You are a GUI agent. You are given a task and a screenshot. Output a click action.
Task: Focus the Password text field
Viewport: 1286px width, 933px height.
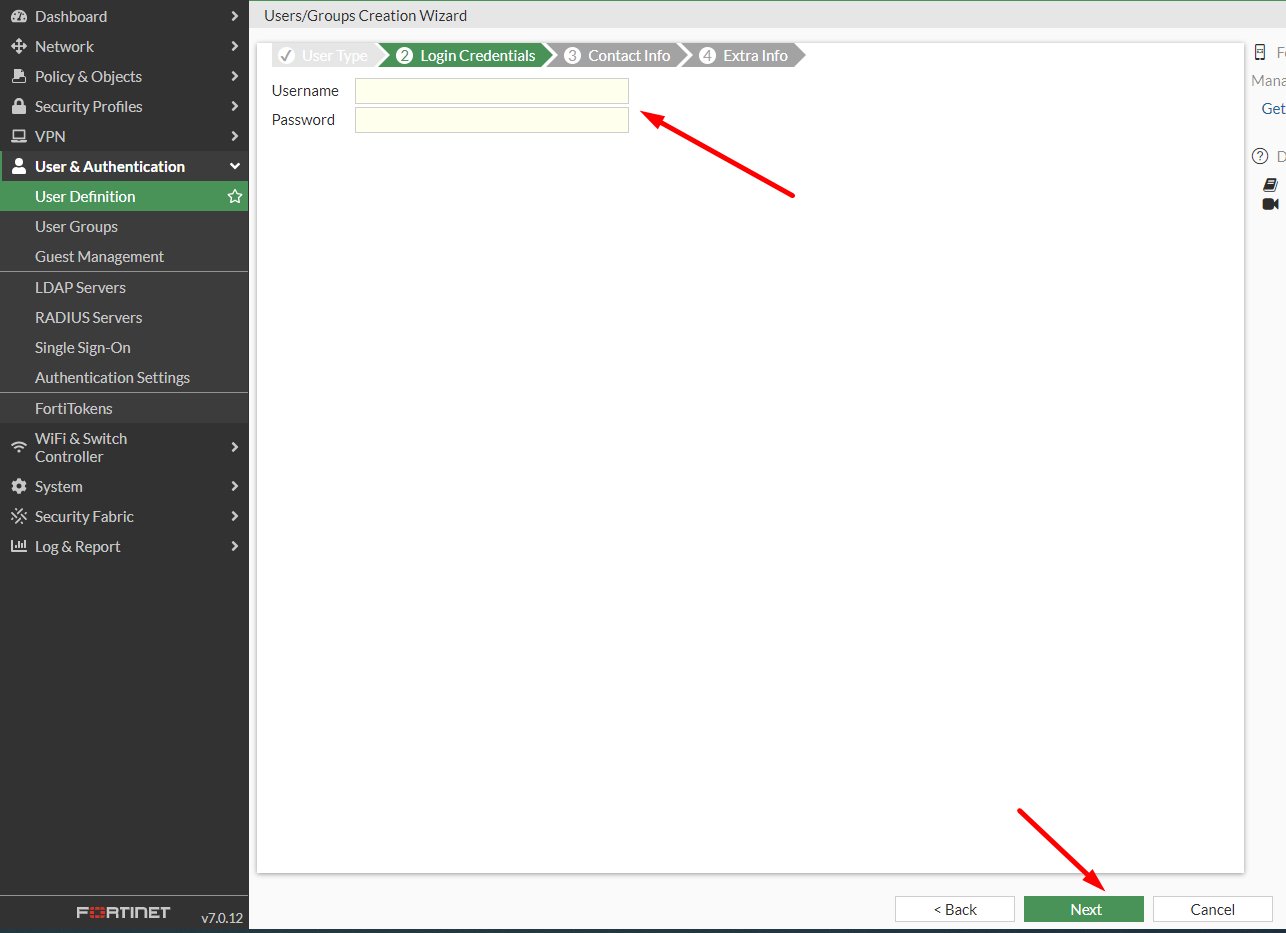(x=491, y=120)
